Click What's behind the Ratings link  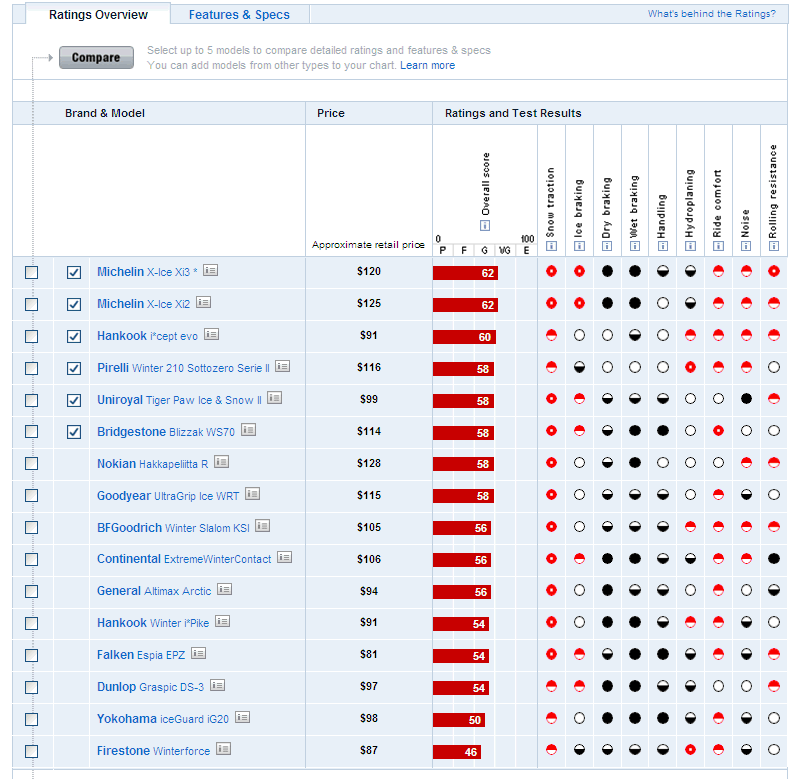(x=711, y=14)
